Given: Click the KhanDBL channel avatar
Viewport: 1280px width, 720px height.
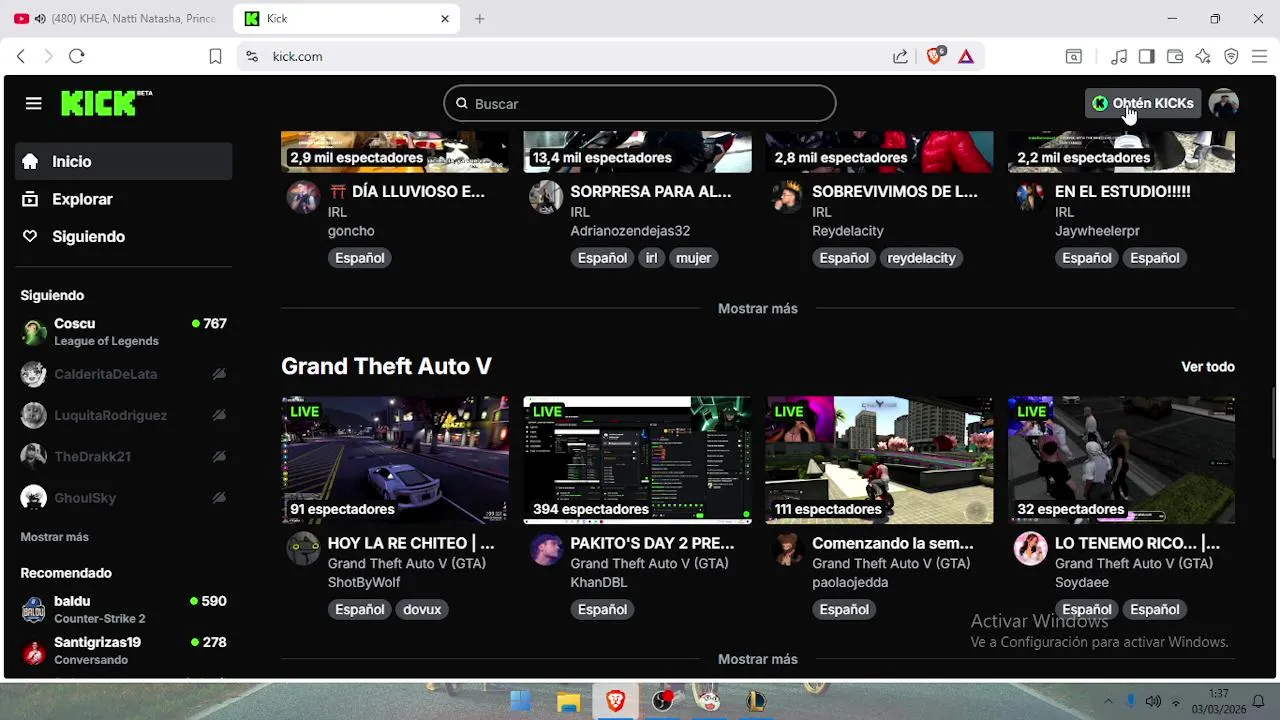Looking at the screenshot, I should [x=546, y=549].
